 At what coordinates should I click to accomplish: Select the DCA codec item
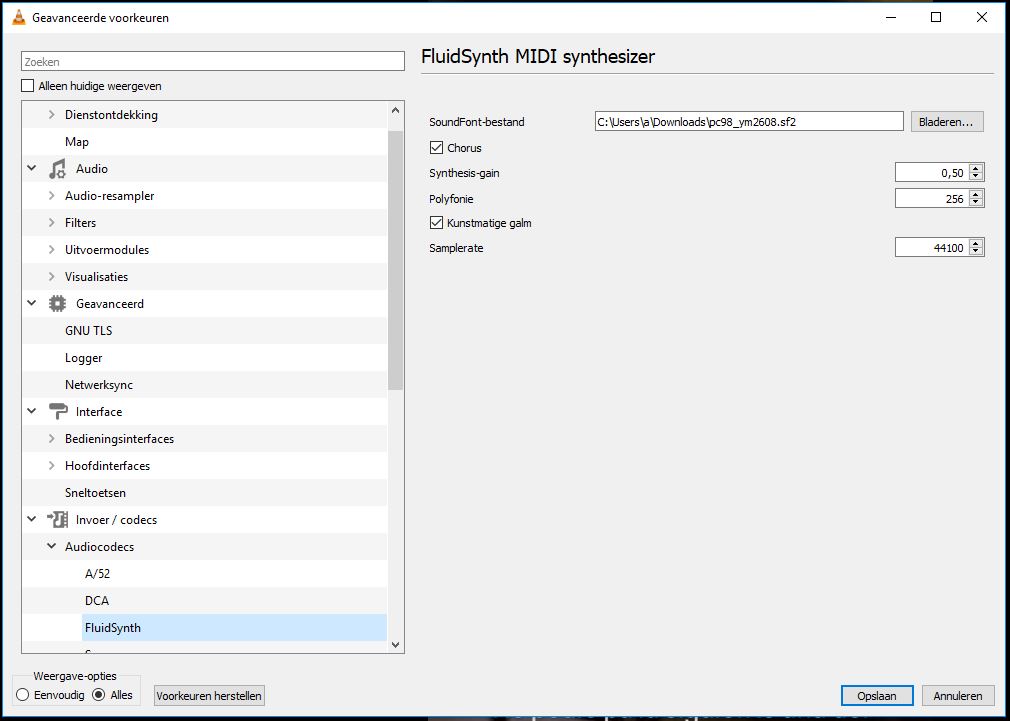pos(97,601)
